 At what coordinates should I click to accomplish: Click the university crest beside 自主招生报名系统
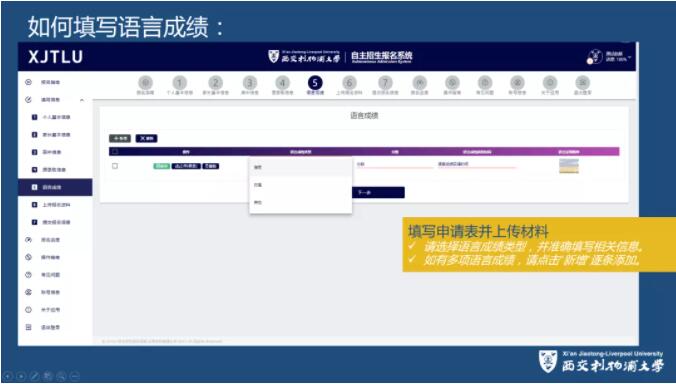pos(273,56)
